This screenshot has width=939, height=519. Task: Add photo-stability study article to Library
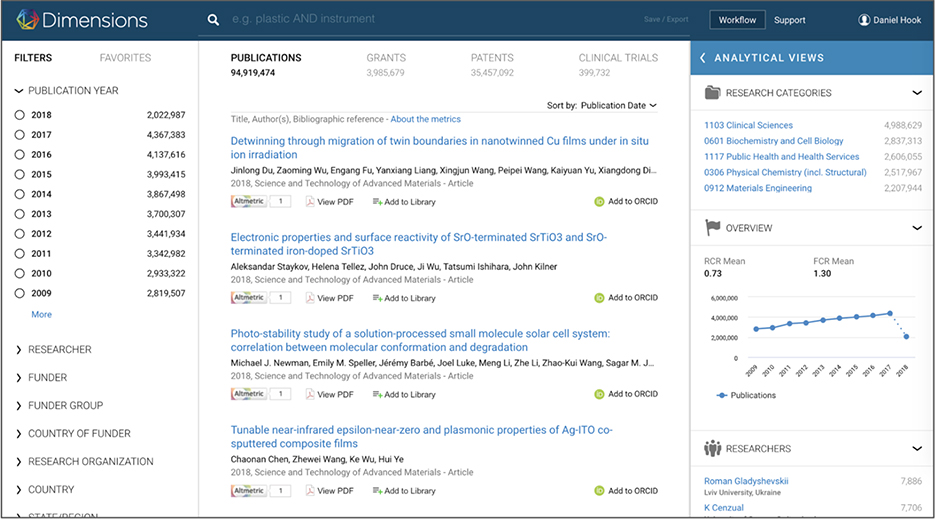click(x=404, y=395)
